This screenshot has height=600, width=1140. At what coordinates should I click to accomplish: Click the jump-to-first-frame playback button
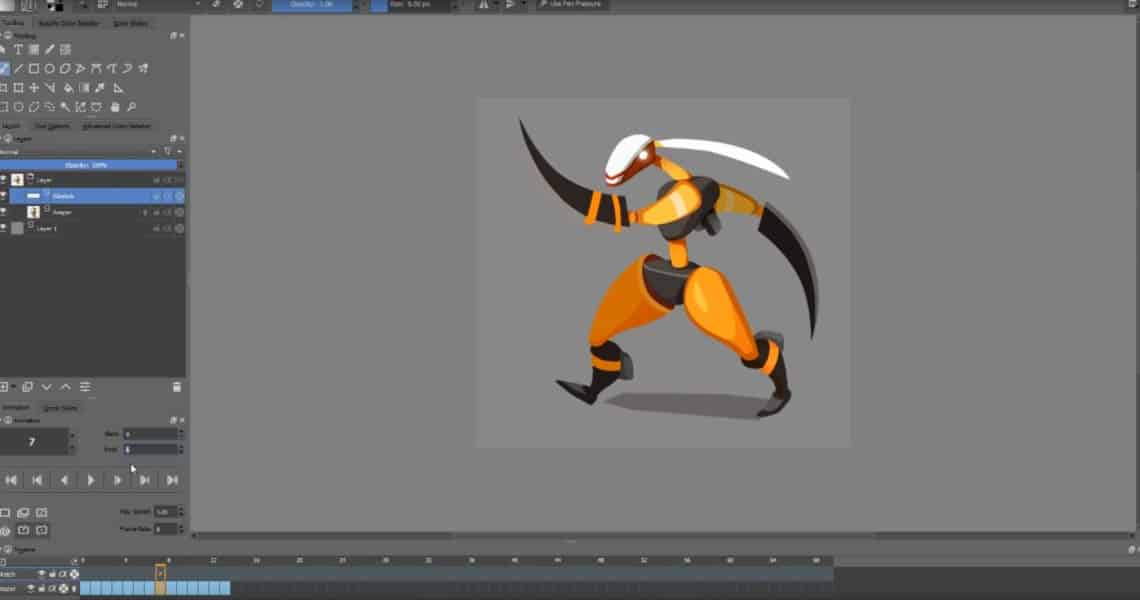pos(11,480)
